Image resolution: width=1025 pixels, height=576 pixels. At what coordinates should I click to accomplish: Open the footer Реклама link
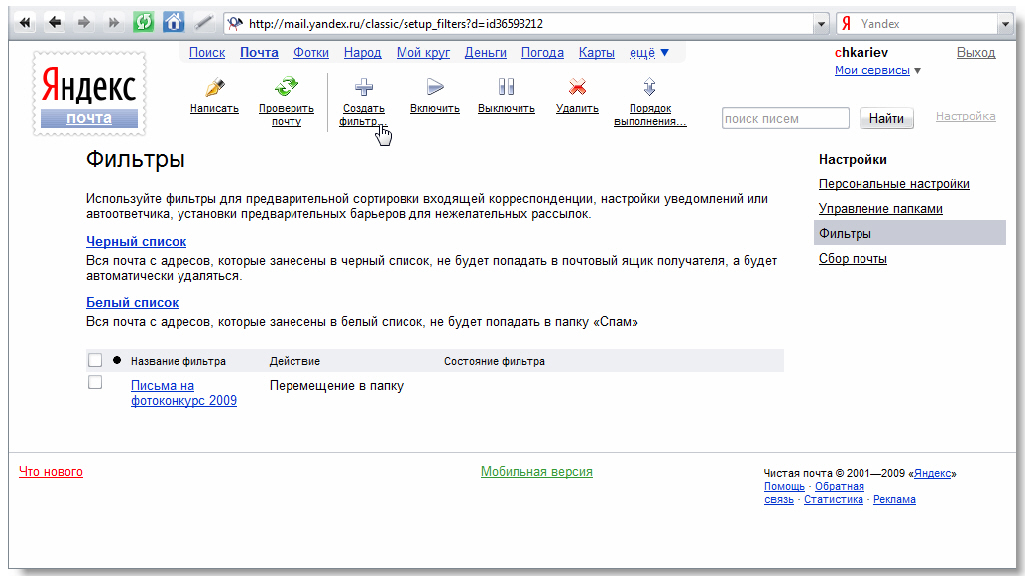coord(894,500)
